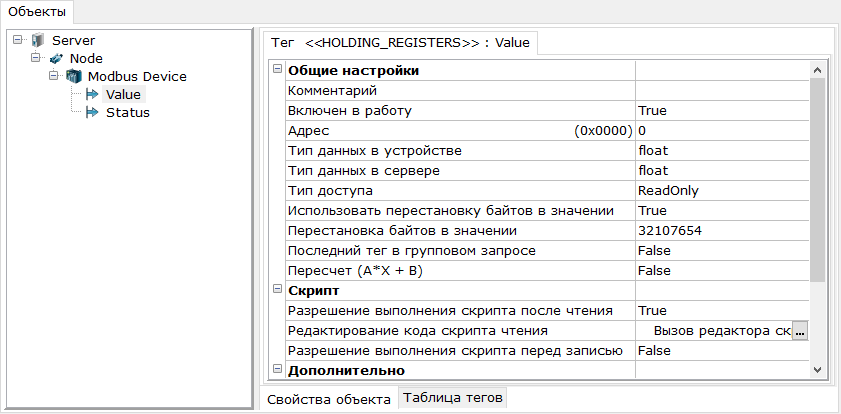Collapse the Node tree branch
This screenshot has height=414, width=841.
click(x=35, y=57)
